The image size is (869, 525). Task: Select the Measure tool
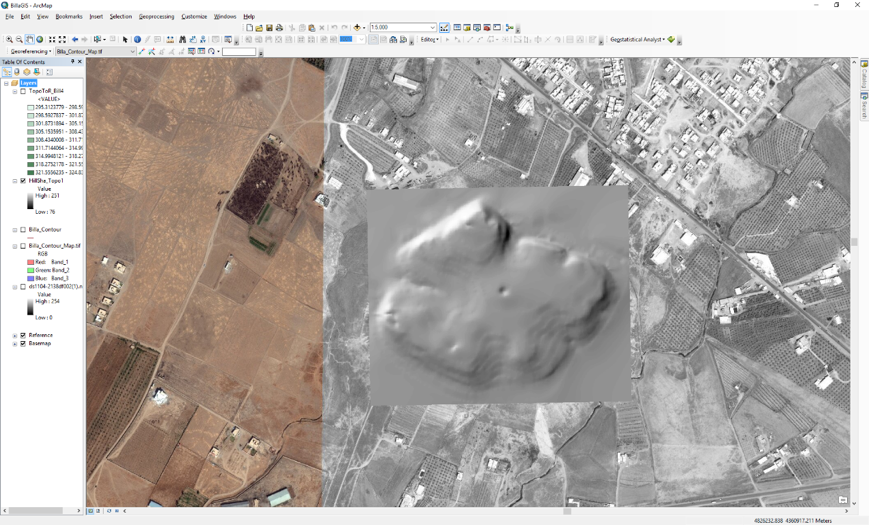point(170,39)
